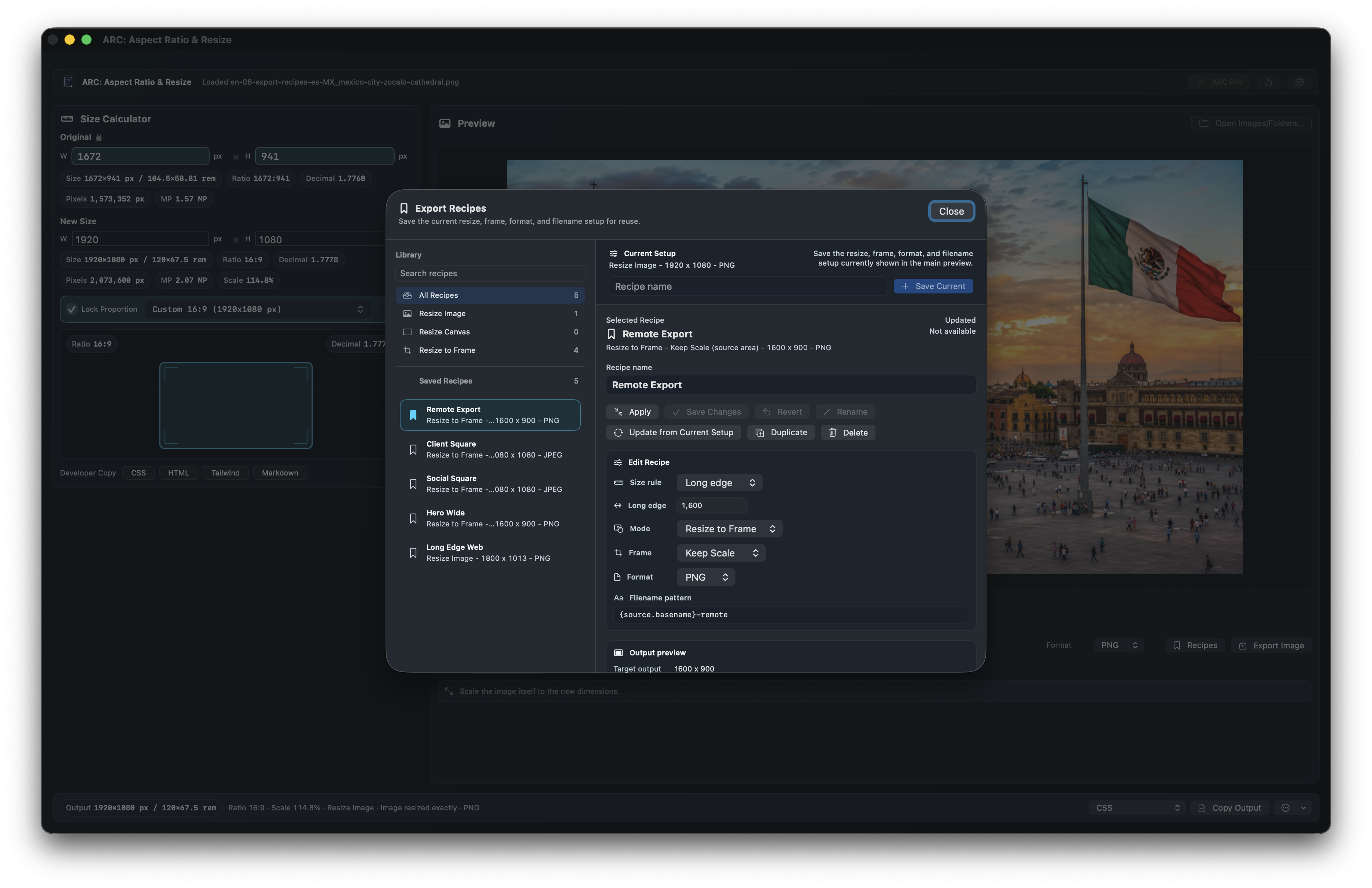Click the Size Calculator ruler icon
The image size is (1372, 888).
click(67, 119)
